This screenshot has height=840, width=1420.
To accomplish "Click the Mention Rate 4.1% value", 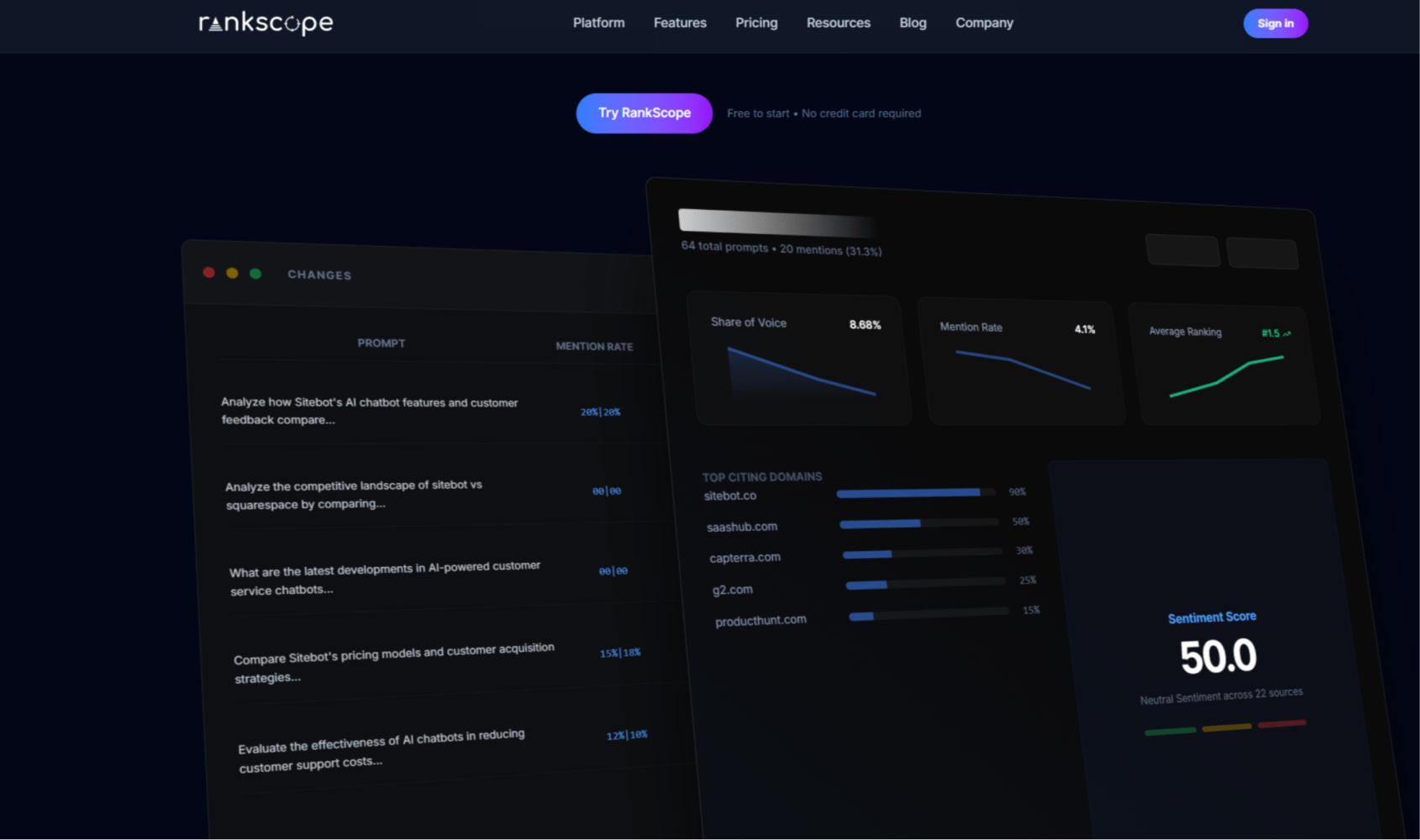I will [1085, 329].
